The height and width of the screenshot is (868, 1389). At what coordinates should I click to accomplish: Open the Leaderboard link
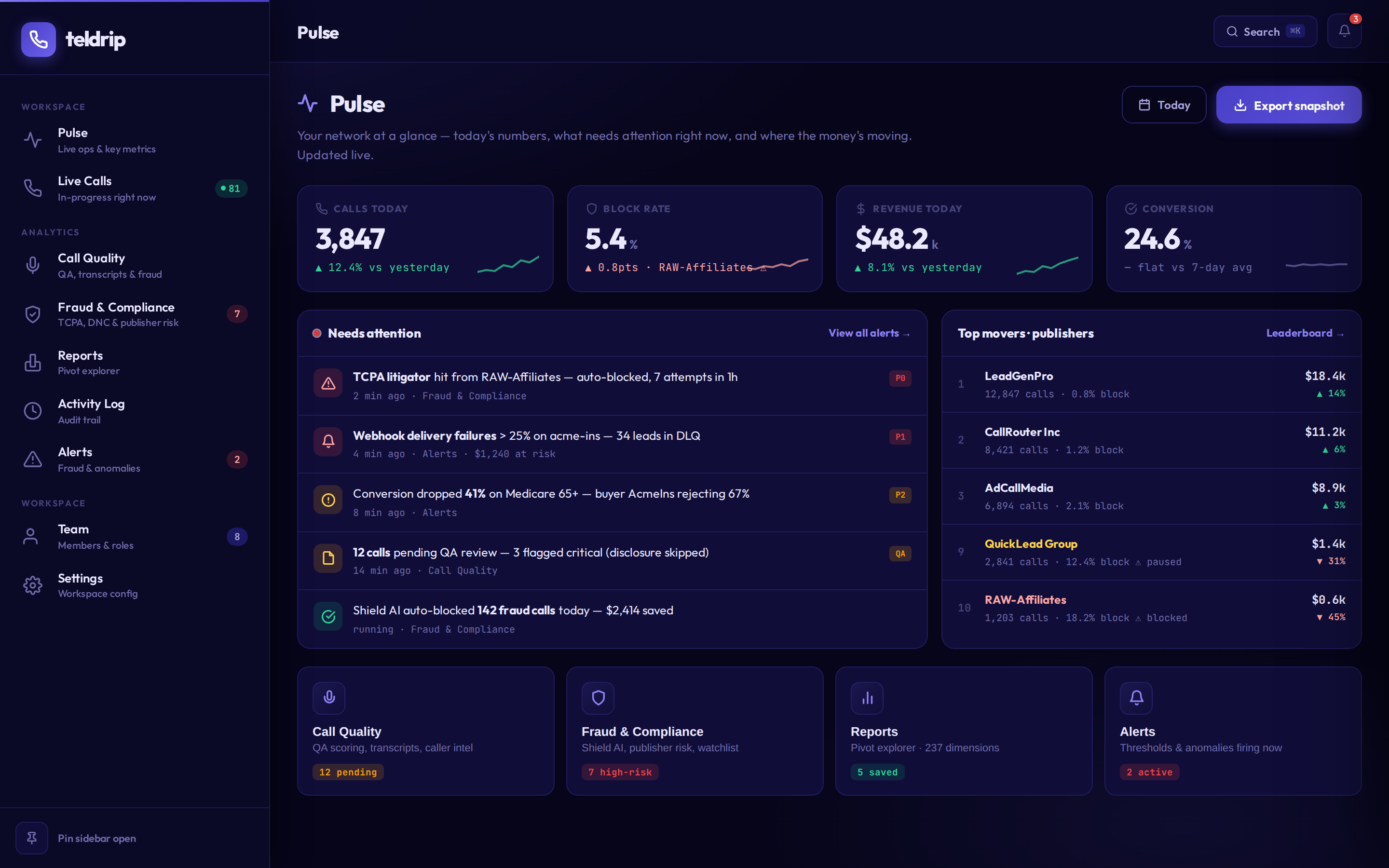click(1305, 333)
